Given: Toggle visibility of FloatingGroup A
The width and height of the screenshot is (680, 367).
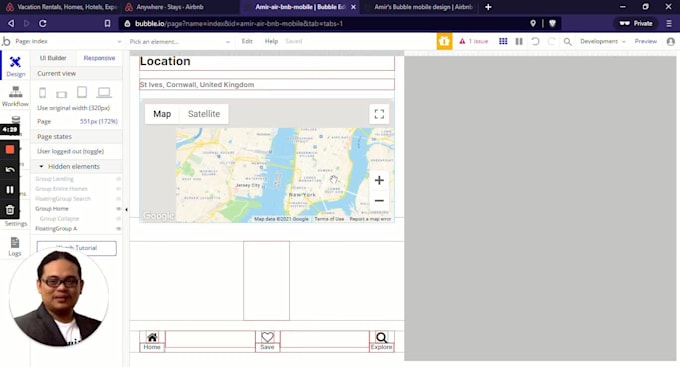Looking at the screenshot, I should tap(118, 229).
